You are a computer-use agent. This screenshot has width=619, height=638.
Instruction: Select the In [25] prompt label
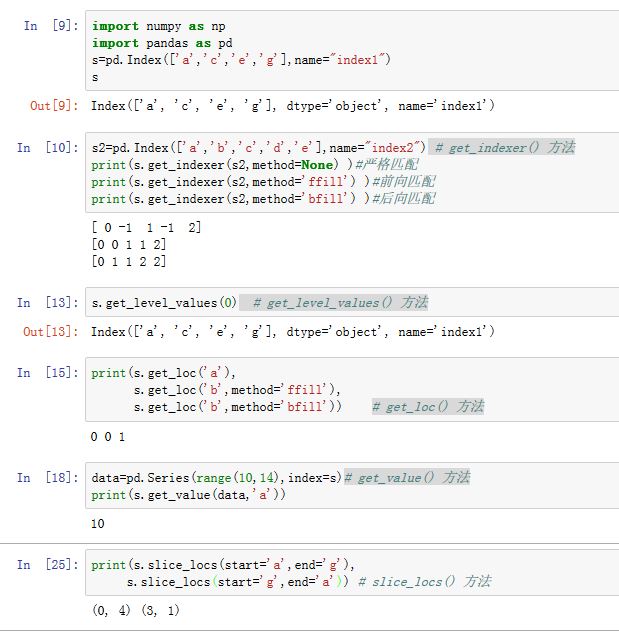(x=48, y=565)
